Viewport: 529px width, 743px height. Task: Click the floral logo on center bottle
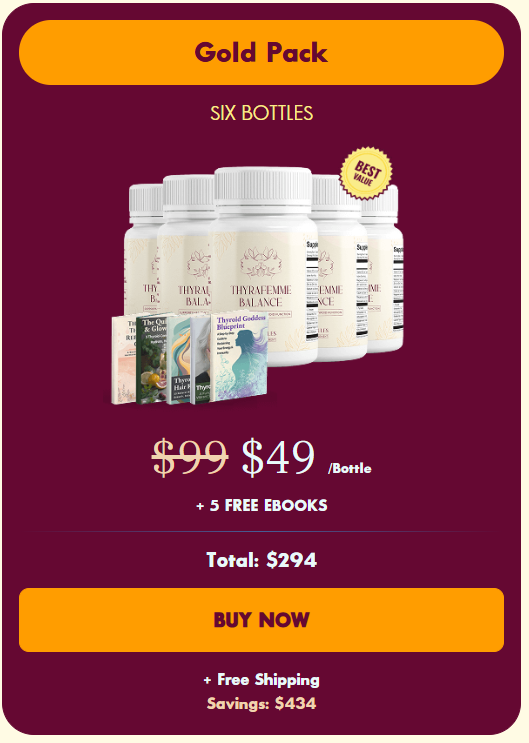pos(261,263)
